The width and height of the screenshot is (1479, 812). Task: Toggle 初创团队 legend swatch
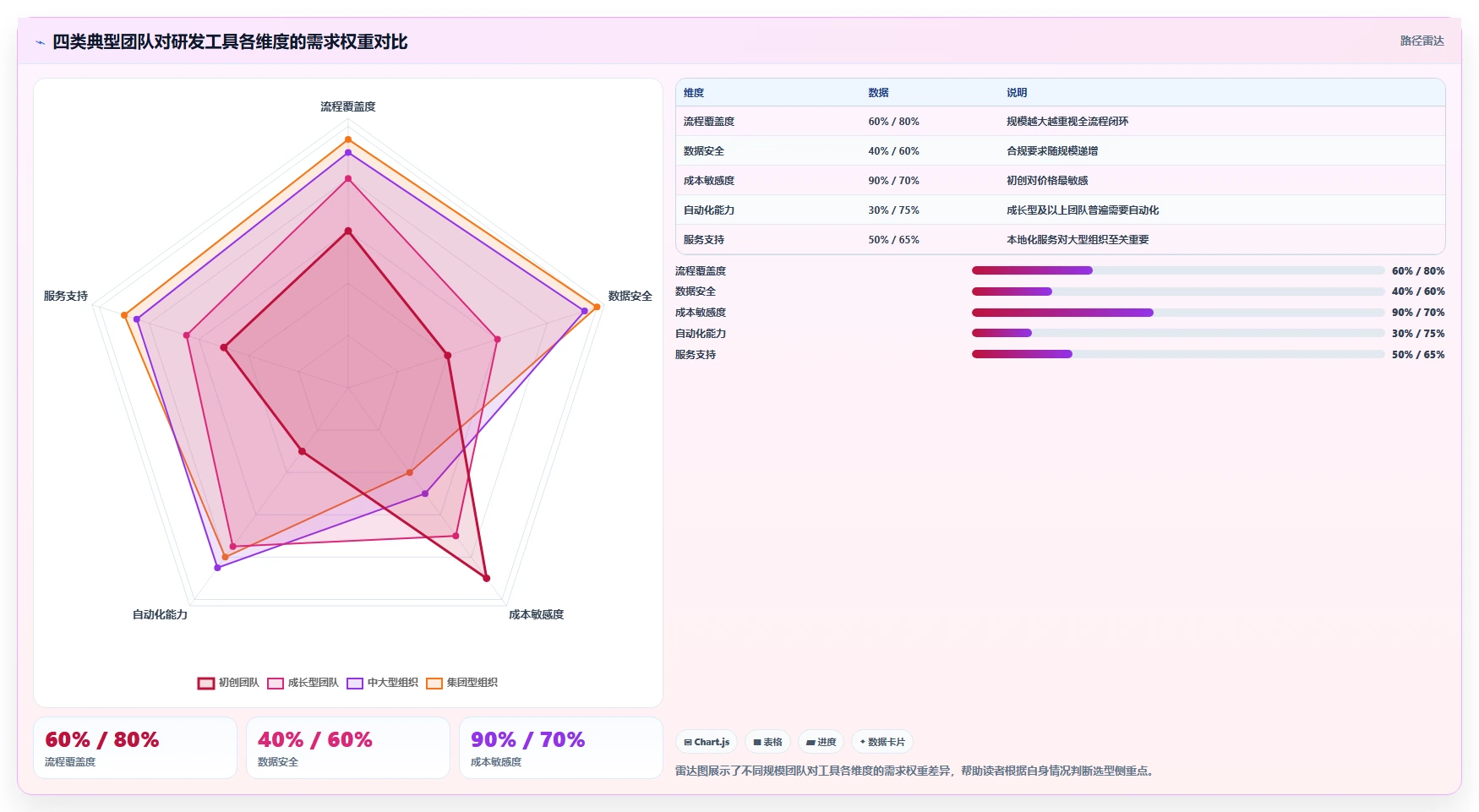pos(206,684)
